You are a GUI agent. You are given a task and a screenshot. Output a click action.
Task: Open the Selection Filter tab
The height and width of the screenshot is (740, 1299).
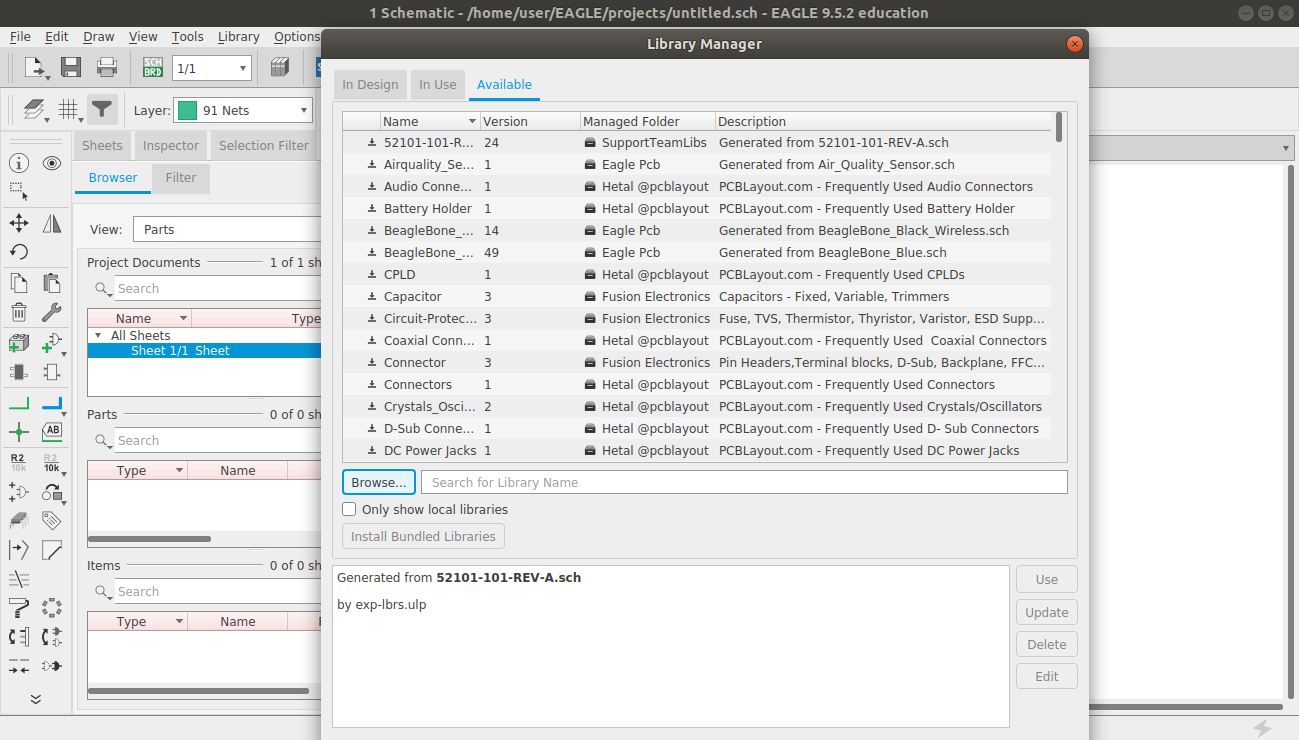[264, 145]
